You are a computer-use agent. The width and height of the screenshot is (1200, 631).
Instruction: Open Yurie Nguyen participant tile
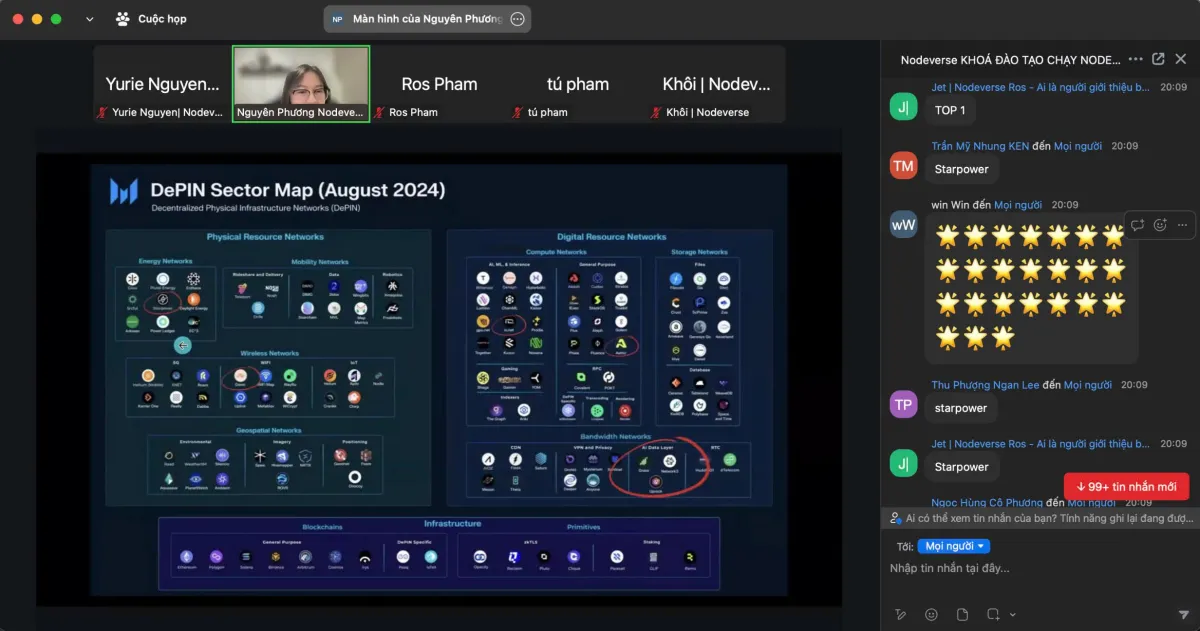pos(163,84)
